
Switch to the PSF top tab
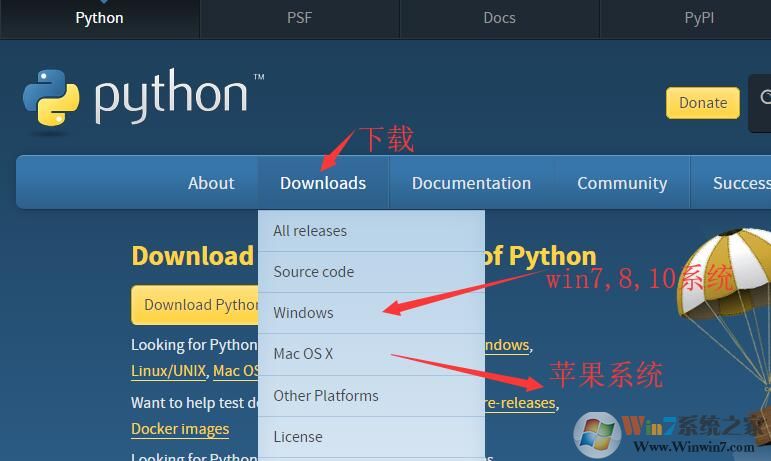299,18
